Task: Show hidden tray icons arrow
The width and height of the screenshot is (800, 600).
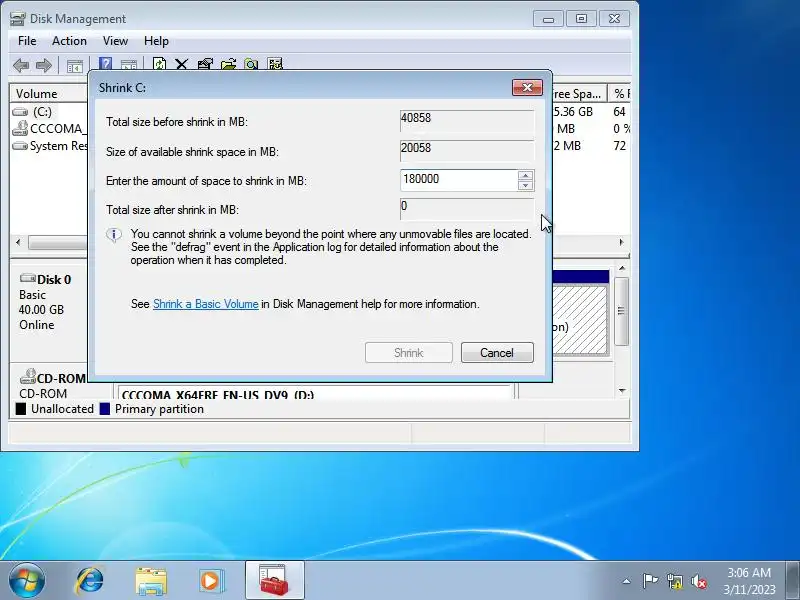Action: pos(627,581)
